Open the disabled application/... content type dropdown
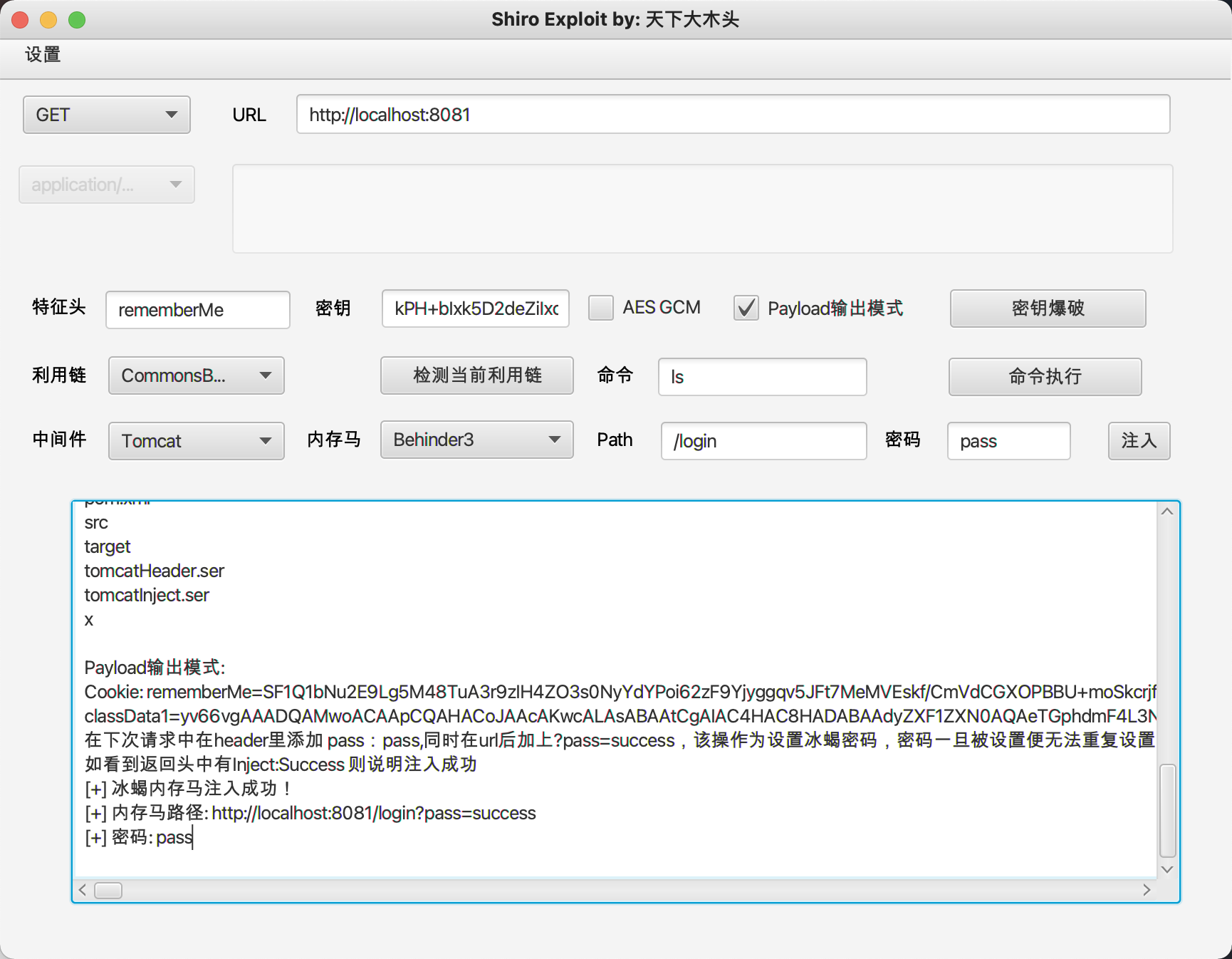 [x=107, y=185]
